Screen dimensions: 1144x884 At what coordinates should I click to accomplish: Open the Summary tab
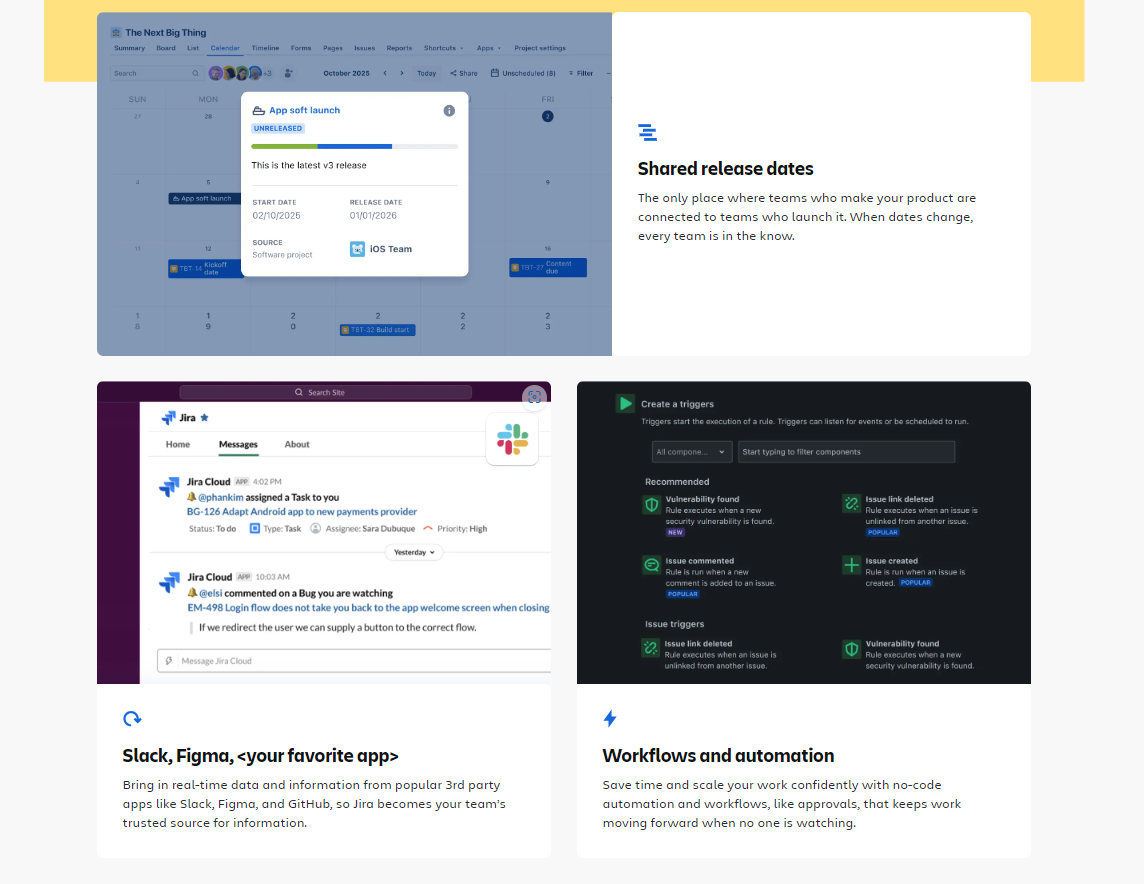point(129,48)
